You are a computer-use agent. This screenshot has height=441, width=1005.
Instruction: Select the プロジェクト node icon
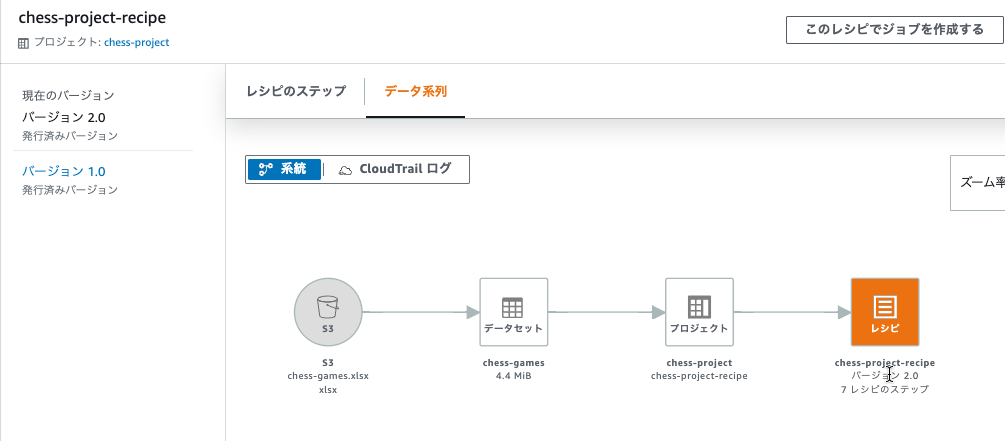coord(699,312)
